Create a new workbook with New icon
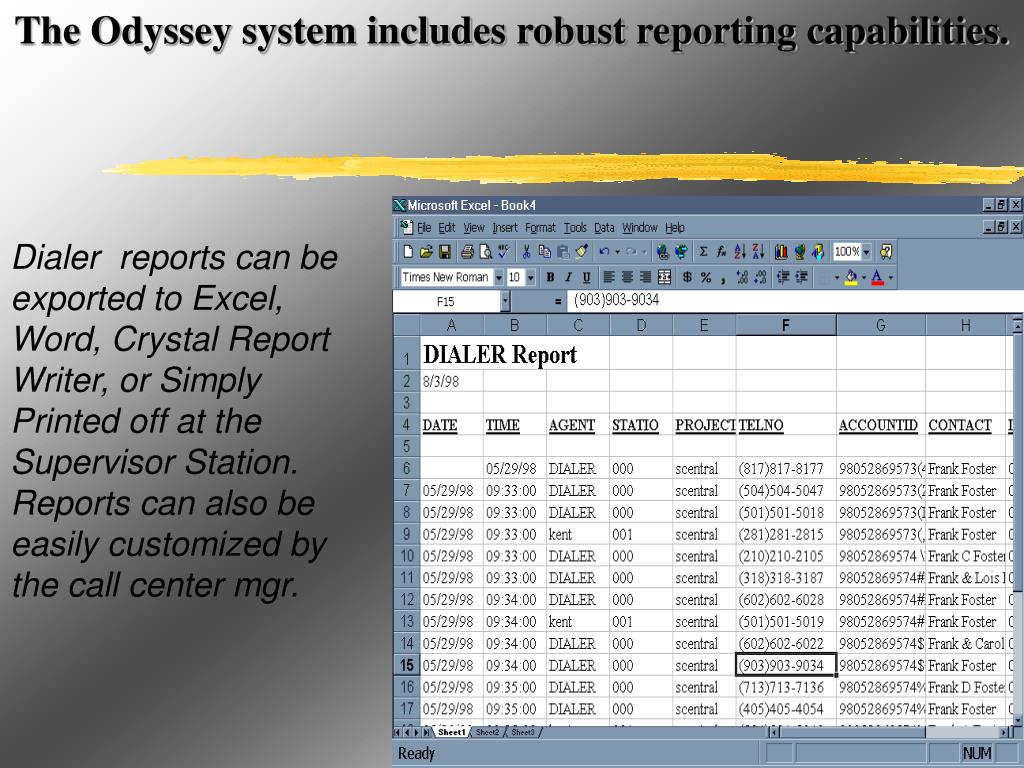Image resolution: width=1024 pixels, height=768 pixels. coord(408,251)
